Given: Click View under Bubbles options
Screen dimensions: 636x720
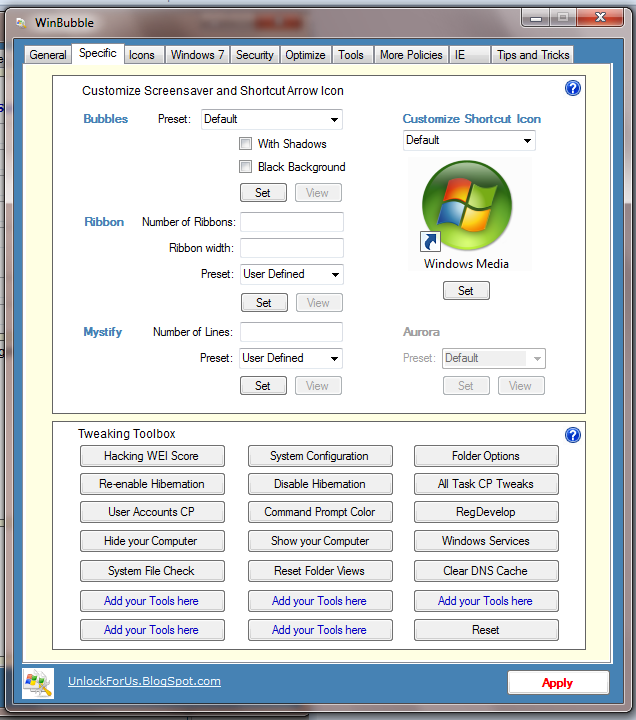Looking at the screenshot, I should tap(318, 193).
